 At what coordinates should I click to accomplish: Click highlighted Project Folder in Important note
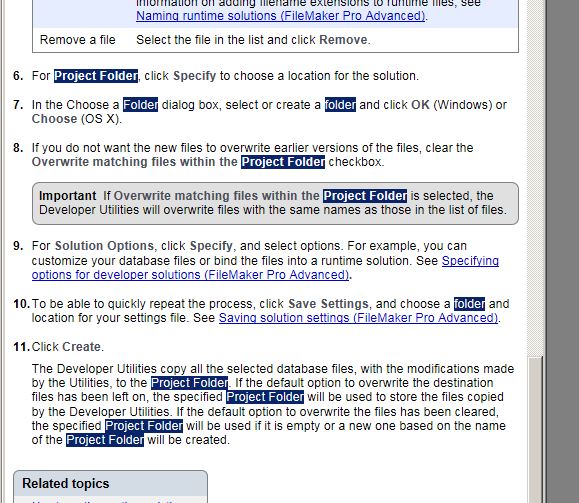pyautogui.click(x=365, y=196)
